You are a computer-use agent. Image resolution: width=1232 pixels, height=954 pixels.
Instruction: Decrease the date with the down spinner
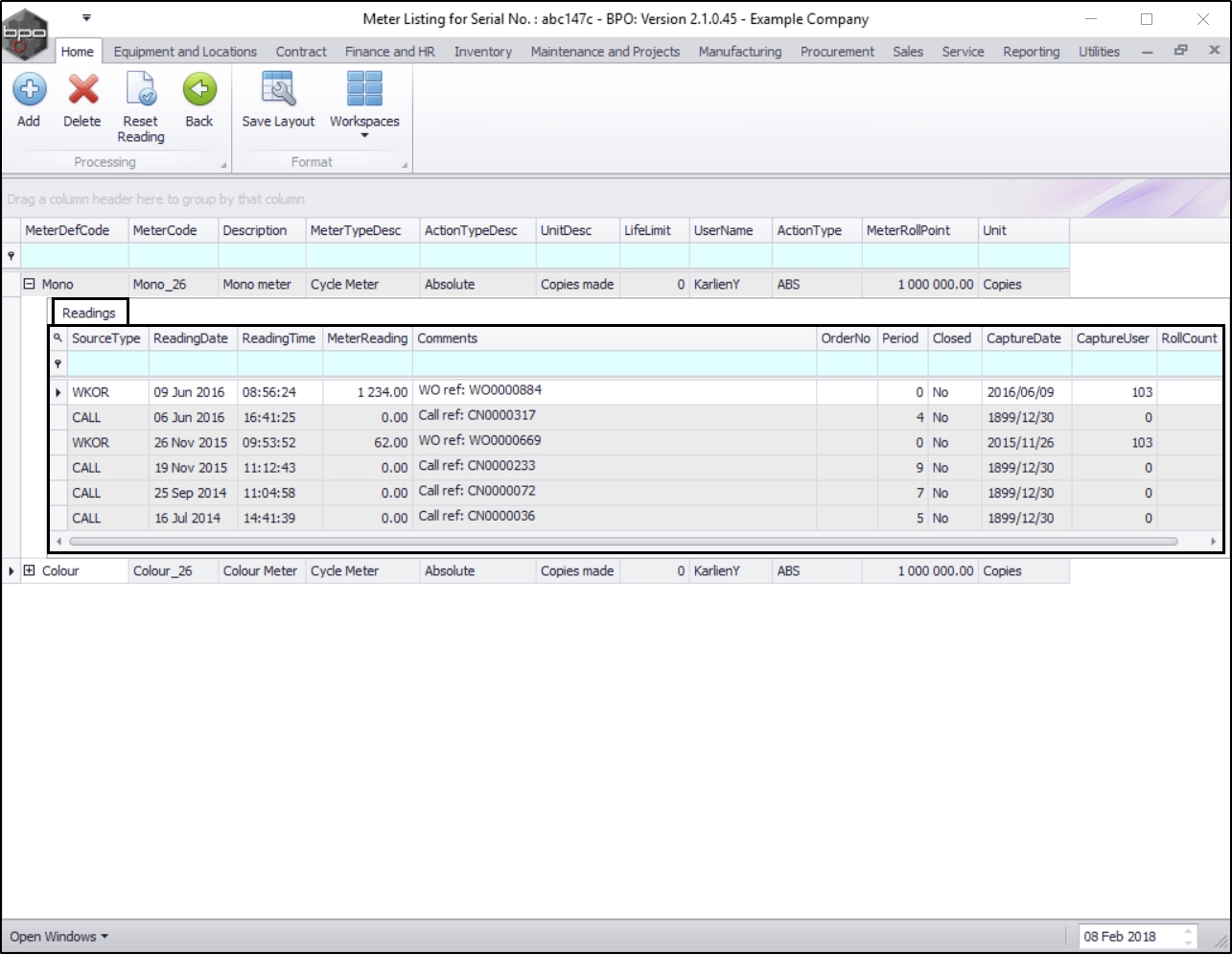[1189, 942]
